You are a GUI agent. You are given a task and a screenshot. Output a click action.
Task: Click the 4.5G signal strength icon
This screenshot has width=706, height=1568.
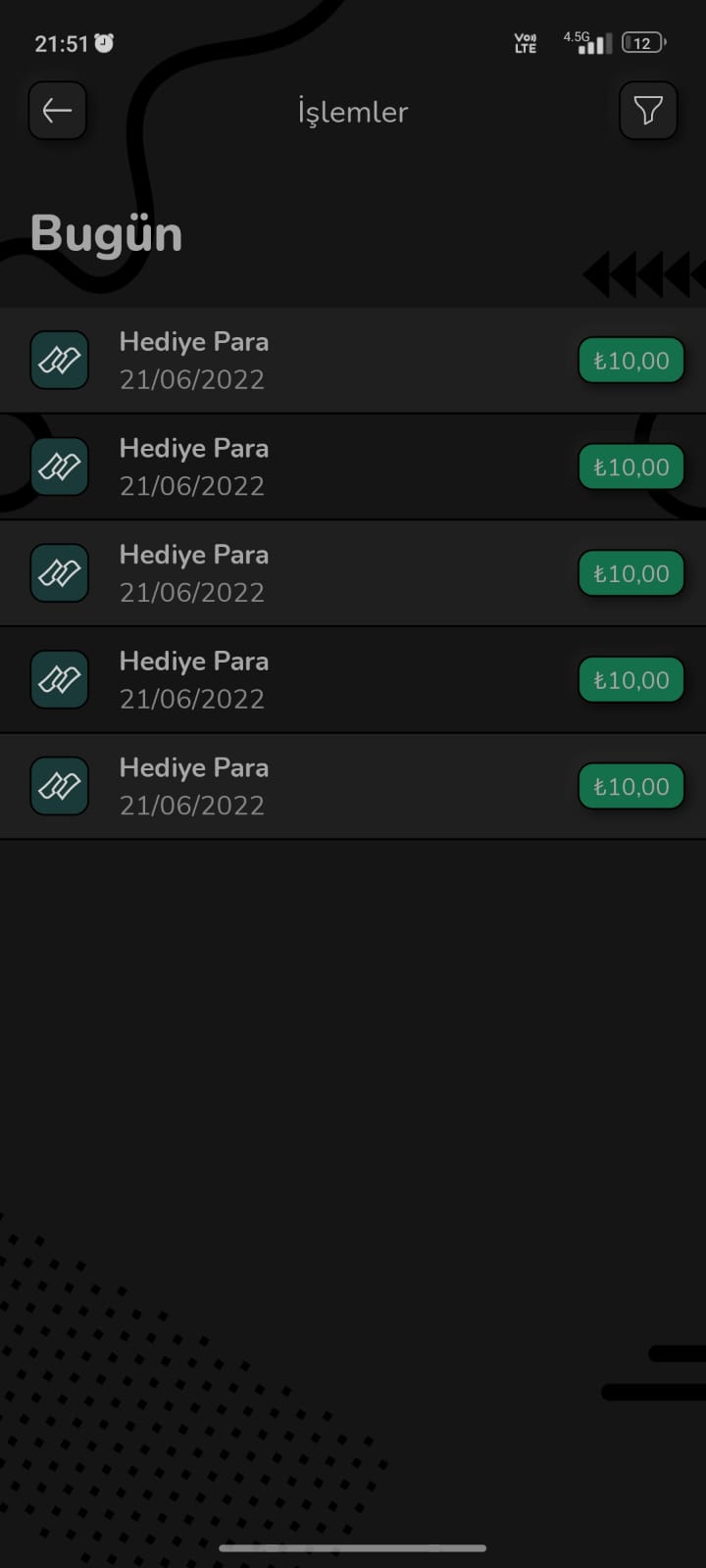(x=588, y=42)
